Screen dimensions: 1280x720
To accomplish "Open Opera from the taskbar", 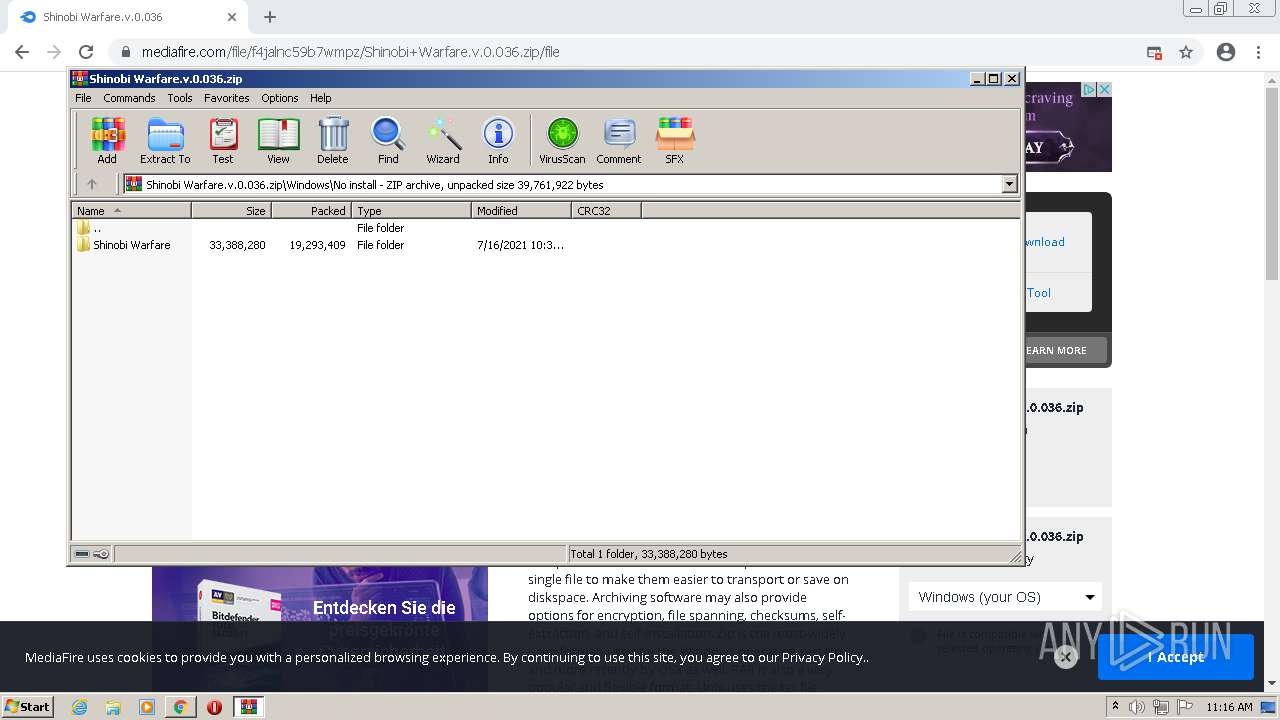I will tap(214, 707).
